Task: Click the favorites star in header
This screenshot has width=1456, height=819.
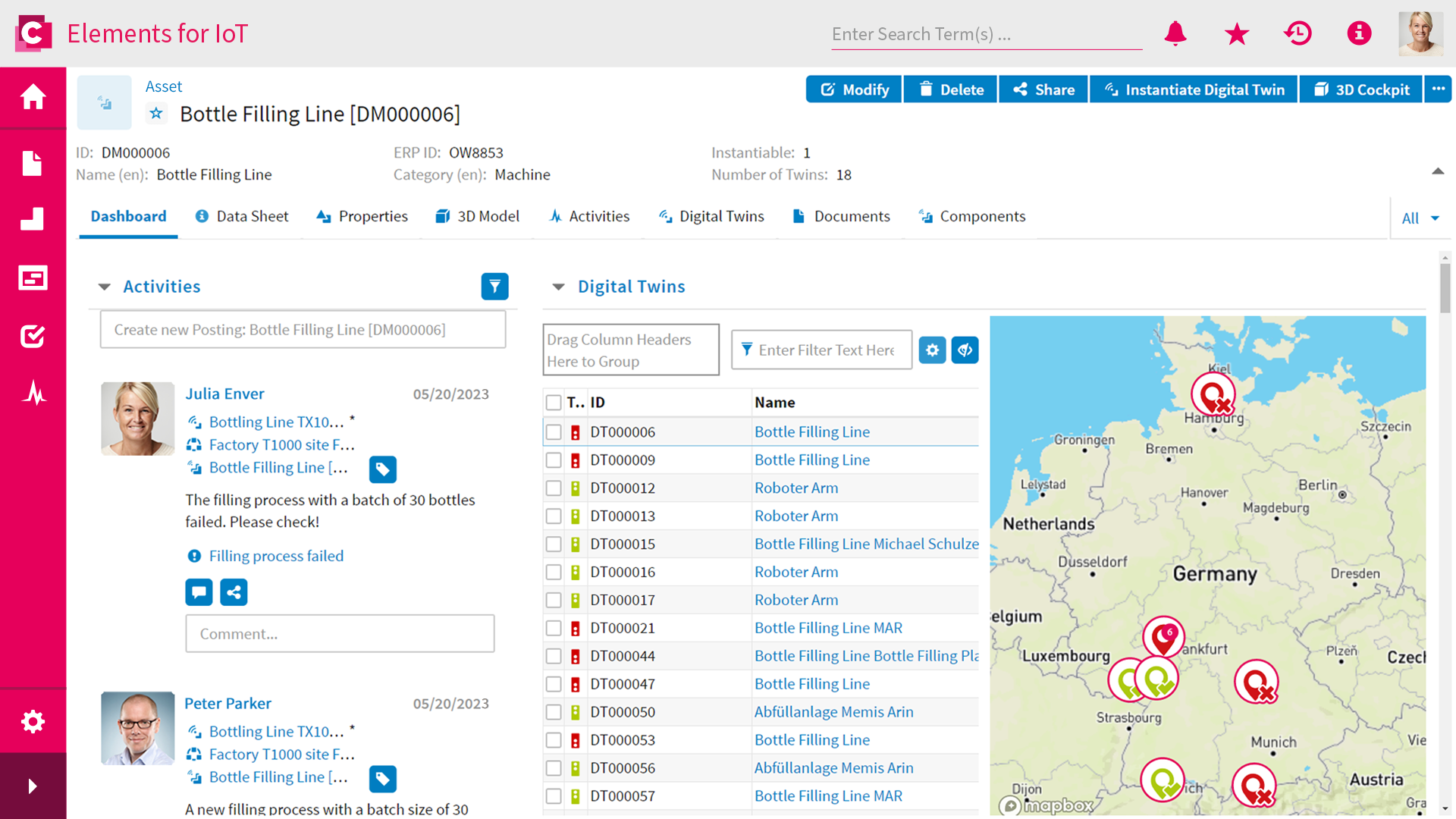Action: click(x=1237, y=33)
